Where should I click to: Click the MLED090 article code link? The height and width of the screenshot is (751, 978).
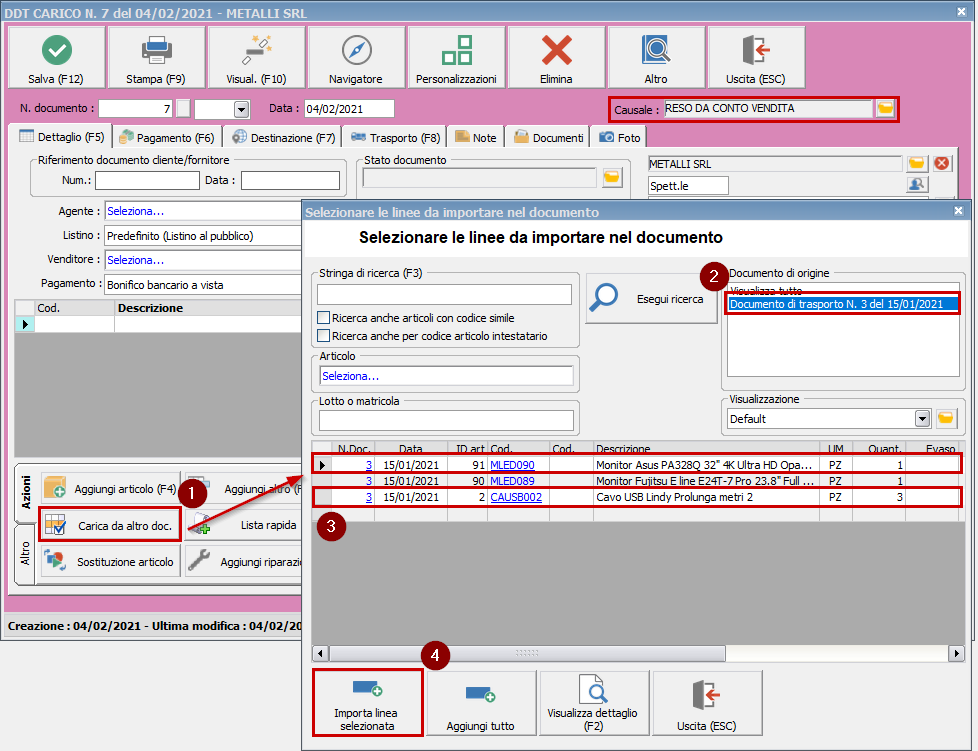pos(512,465)
